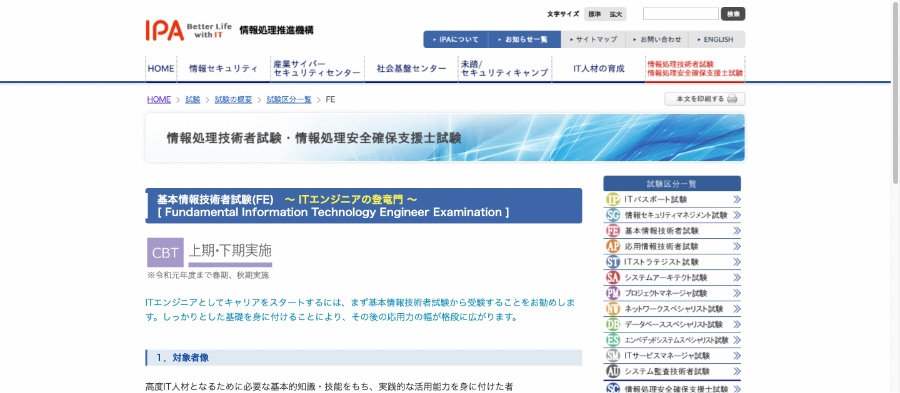900x393 pixels.
Task: Click printer icon on 本文を印刷する button
Action: 732,99
